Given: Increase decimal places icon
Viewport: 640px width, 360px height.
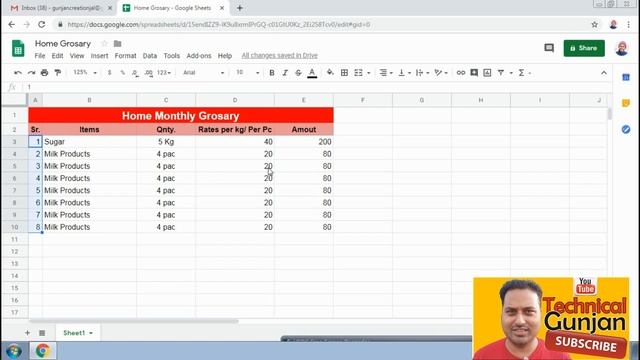Looking at the screenshot, I should (x=149, y=73).
